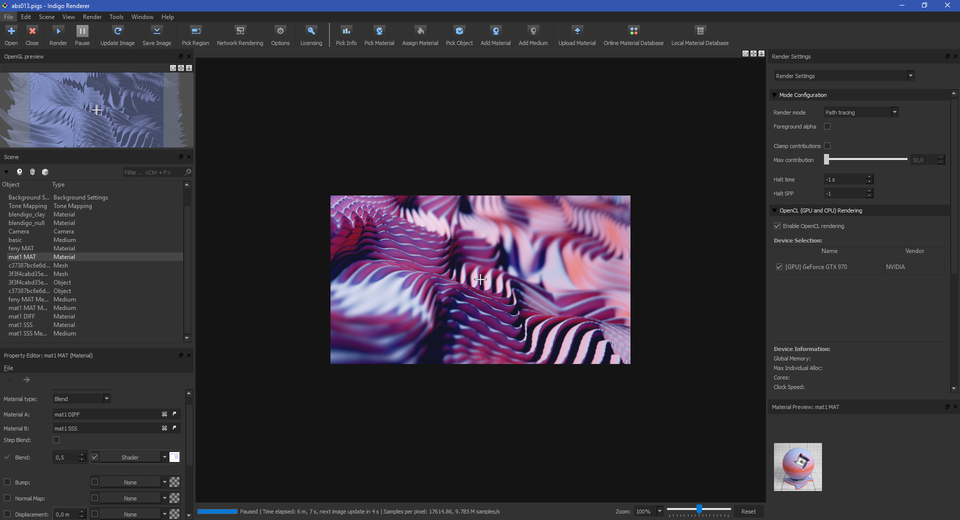
Task: Click the Update Image icon
Action: [x=117, y=32]
